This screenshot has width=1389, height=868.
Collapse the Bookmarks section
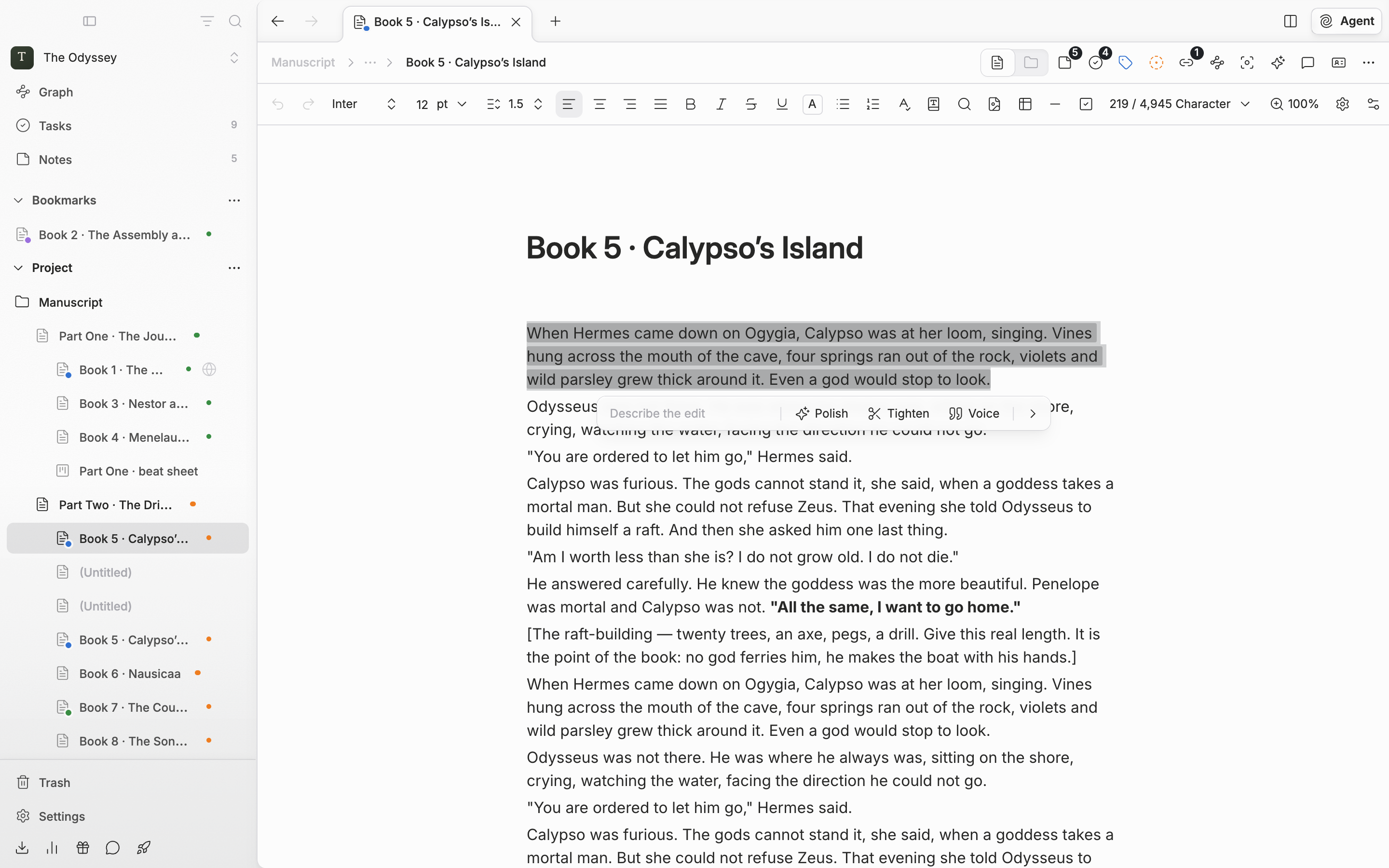tap(18, 200)
